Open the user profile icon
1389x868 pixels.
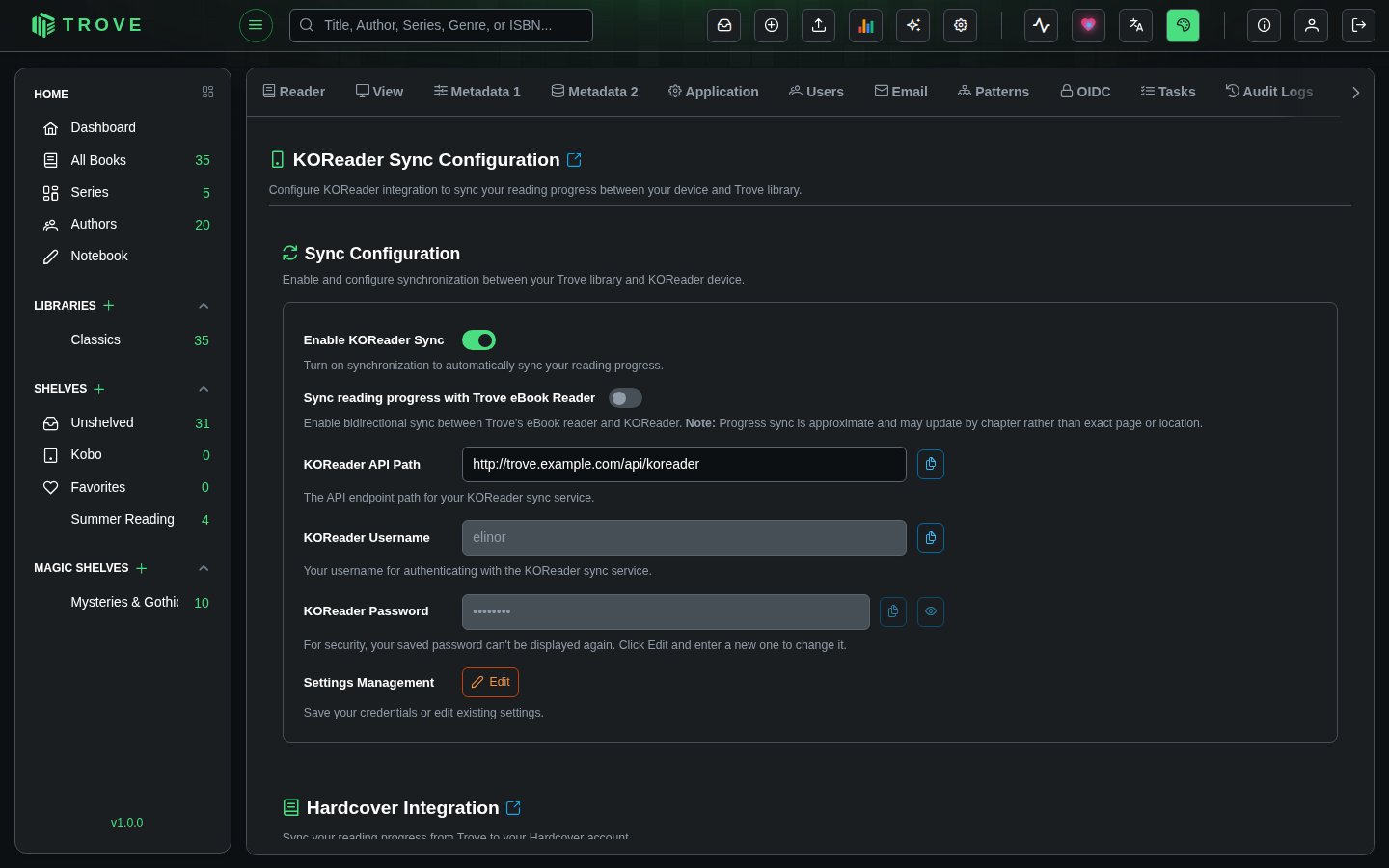click(1312, 25)
